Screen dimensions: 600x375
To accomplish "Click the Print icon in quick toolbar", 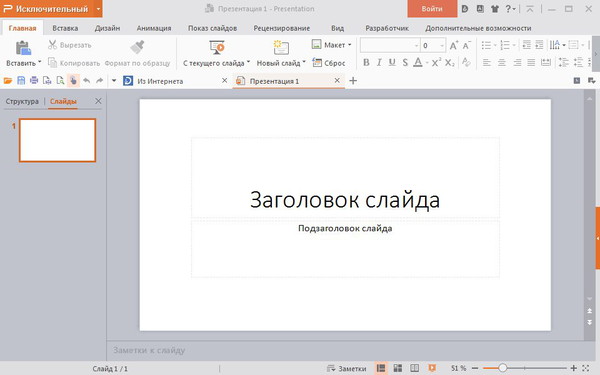I will click(x=34, y=81).
